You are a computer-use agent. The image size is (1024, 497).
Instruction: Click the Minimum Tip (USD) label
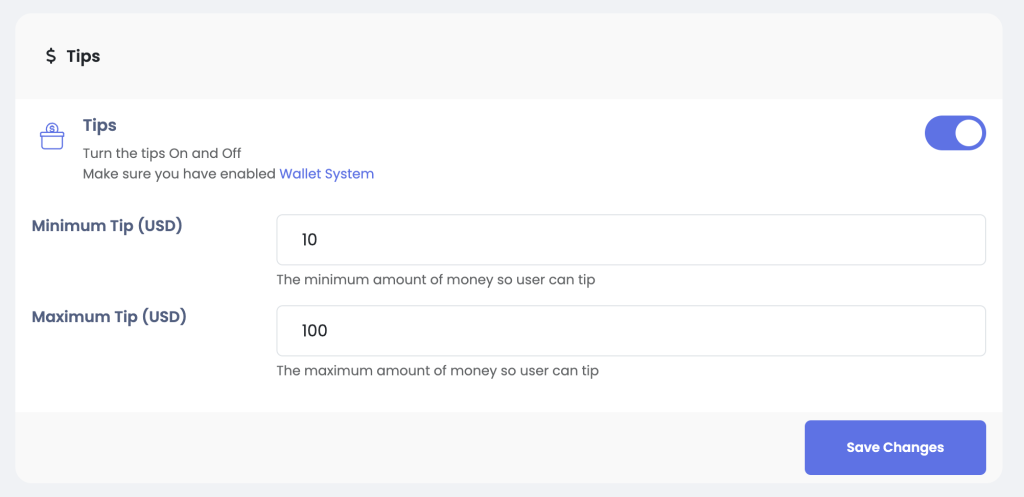(x=107, y=226)
